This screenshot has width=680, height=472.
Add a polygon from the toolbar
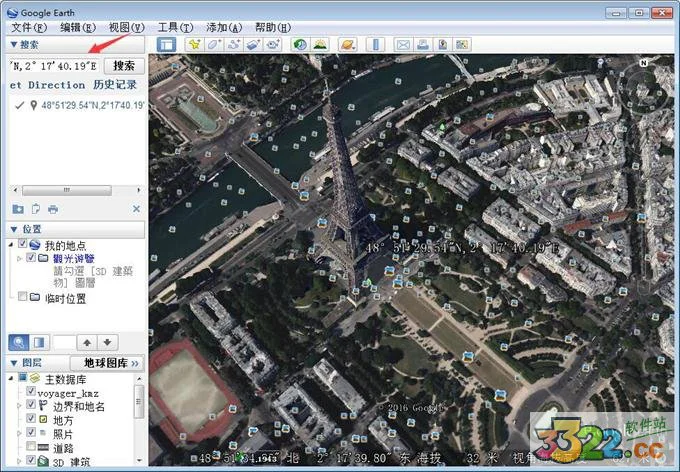pos(214,44)
